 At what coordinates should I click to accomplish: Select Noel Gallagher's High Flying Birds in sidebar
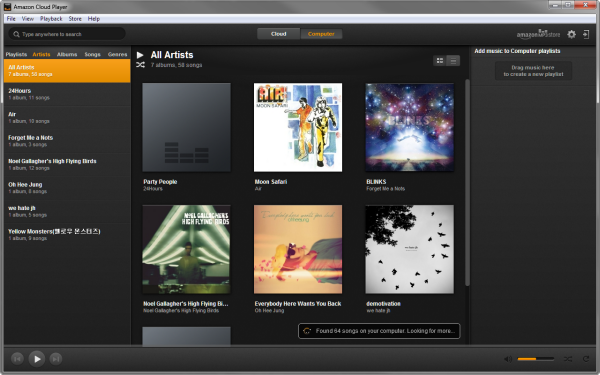[x=67, y=165]
